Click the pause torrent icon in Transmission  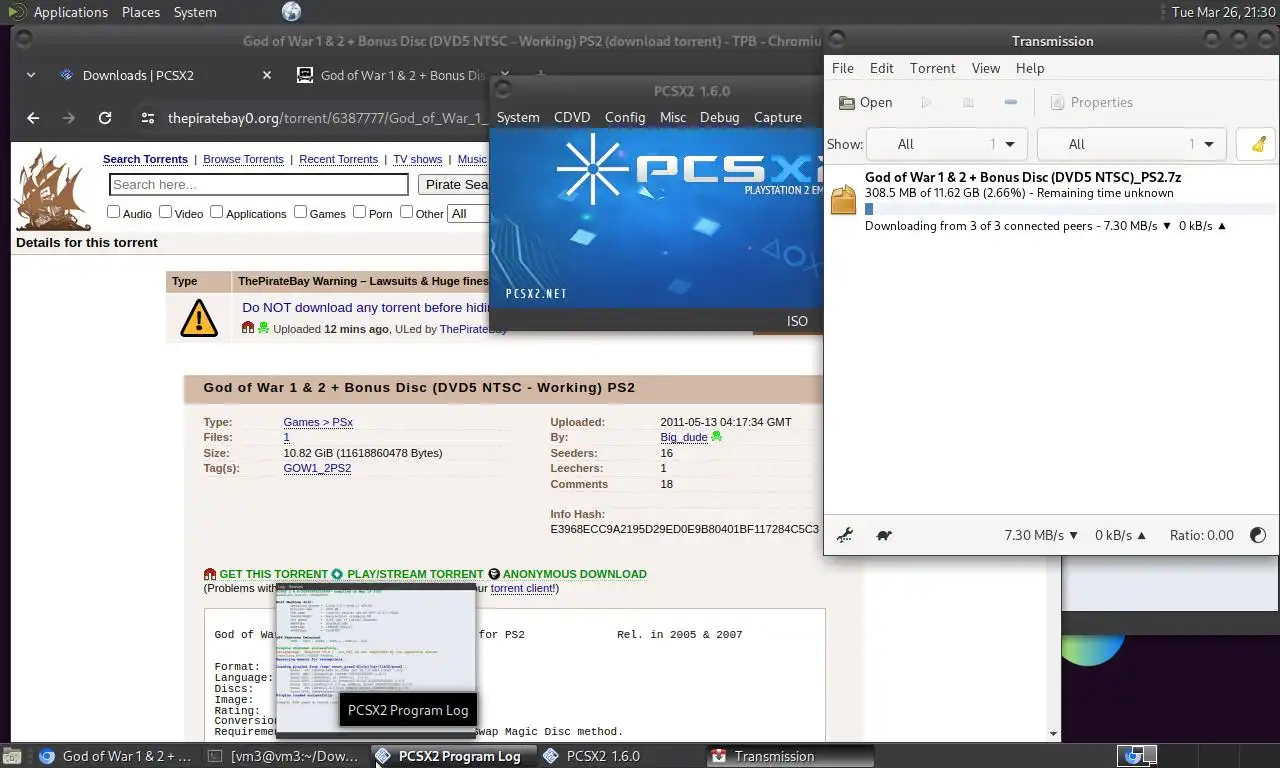click(x=968, y=102)
